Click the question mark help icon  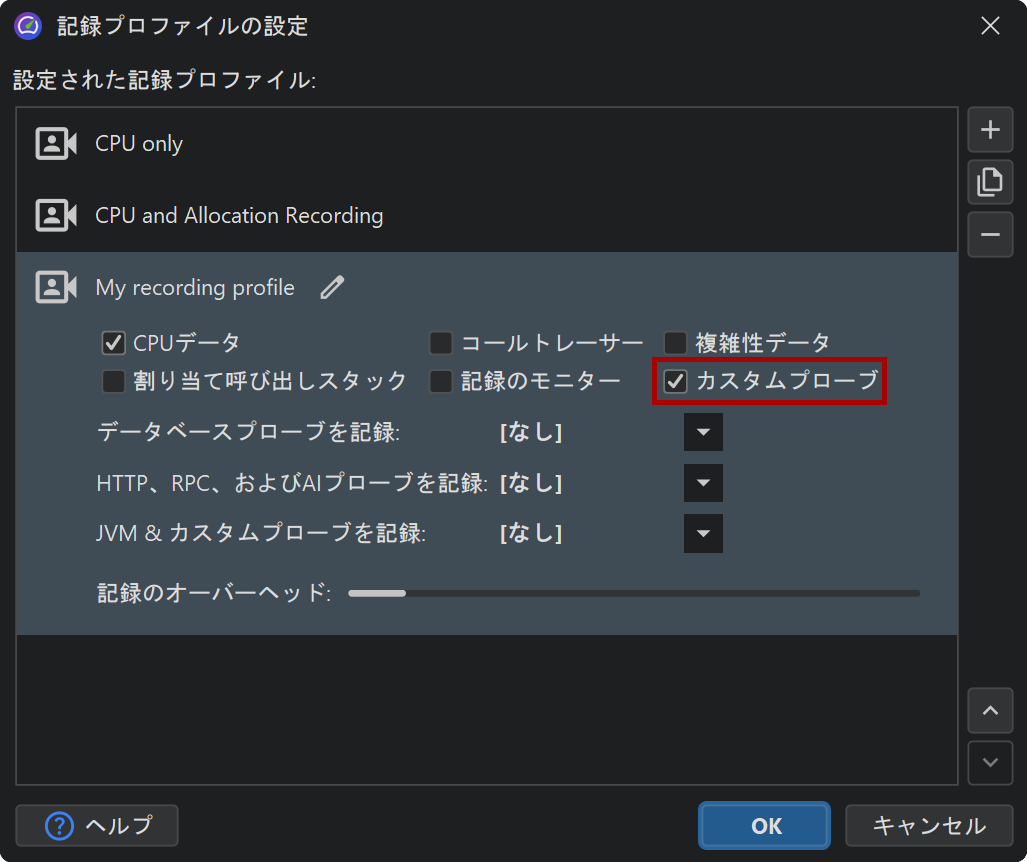click(59, 825)
